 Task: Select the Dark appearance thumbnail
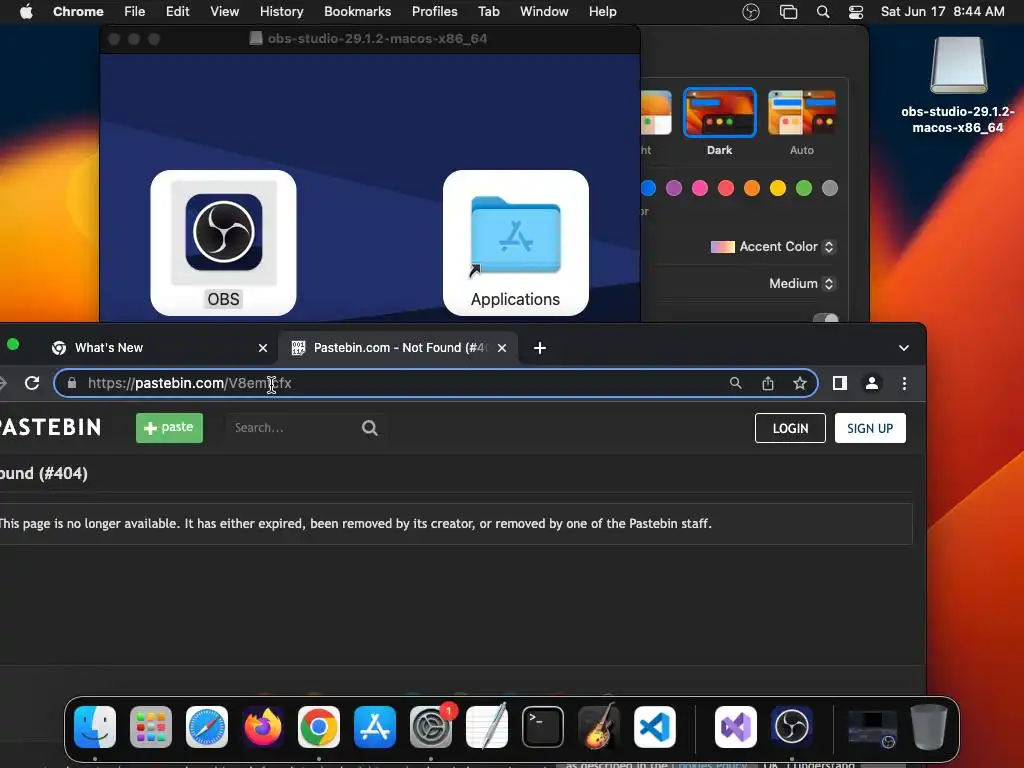click(x=720, y=112)
